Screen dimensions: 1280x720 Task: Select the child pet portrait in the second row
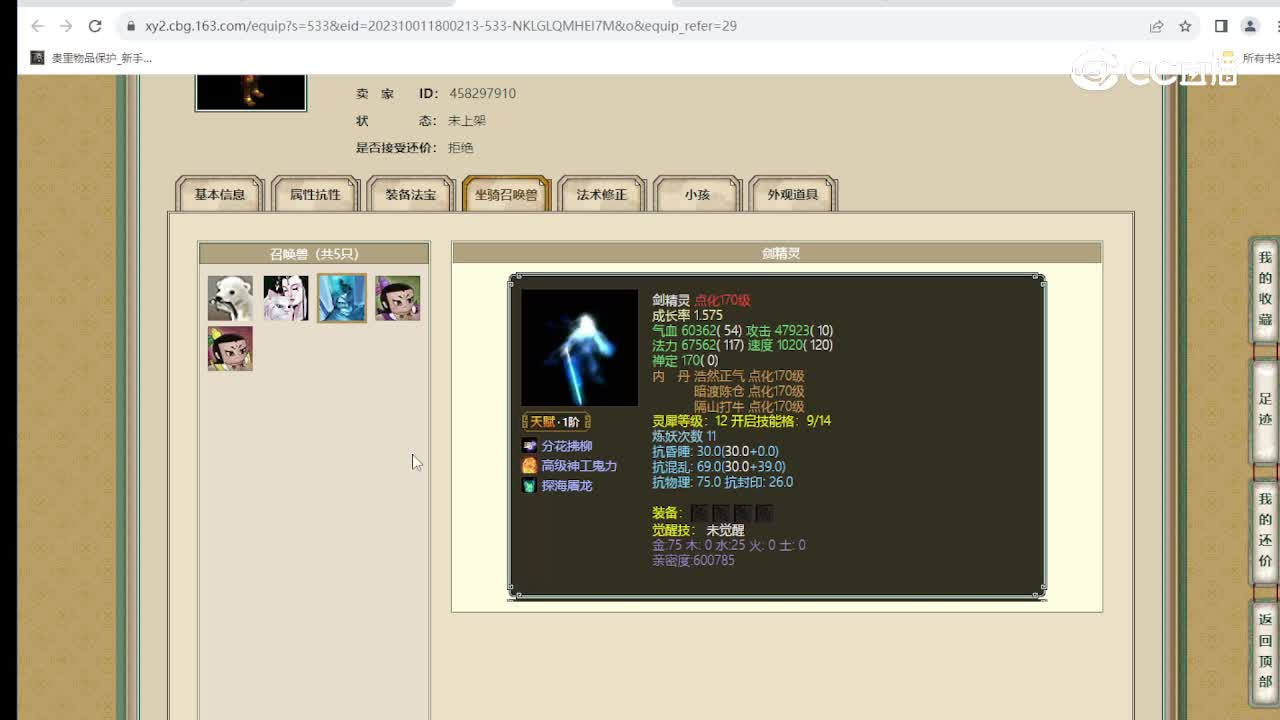230,348
